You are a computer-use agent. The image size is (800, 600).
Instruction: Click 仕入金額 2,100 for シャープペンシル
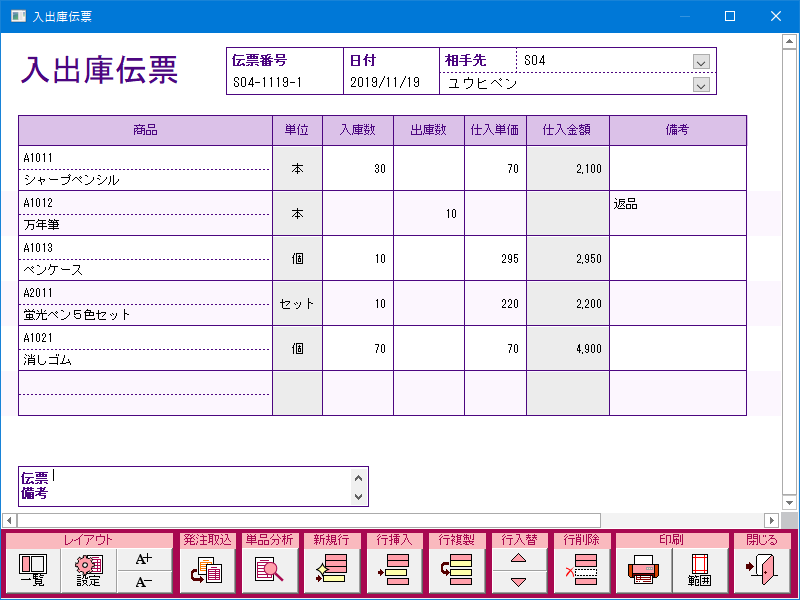tap(567, 168)
